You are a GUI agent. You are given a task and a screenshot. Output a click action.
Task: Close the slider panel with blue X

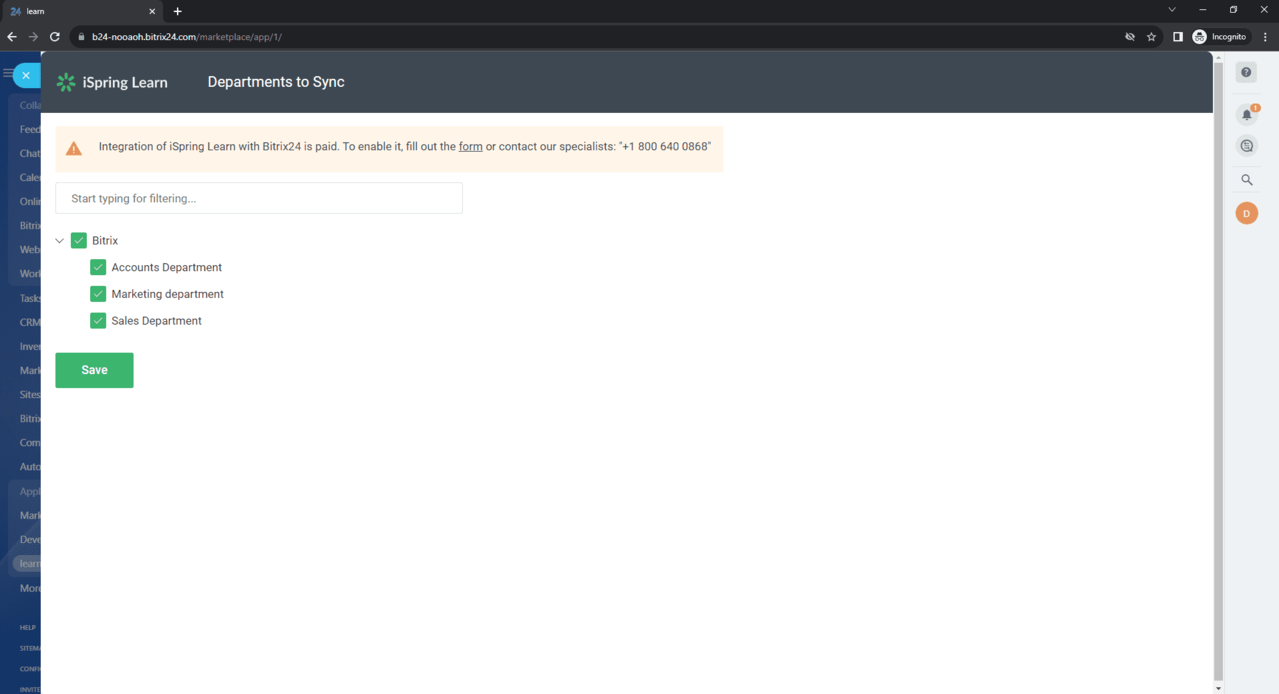[26, 75]
